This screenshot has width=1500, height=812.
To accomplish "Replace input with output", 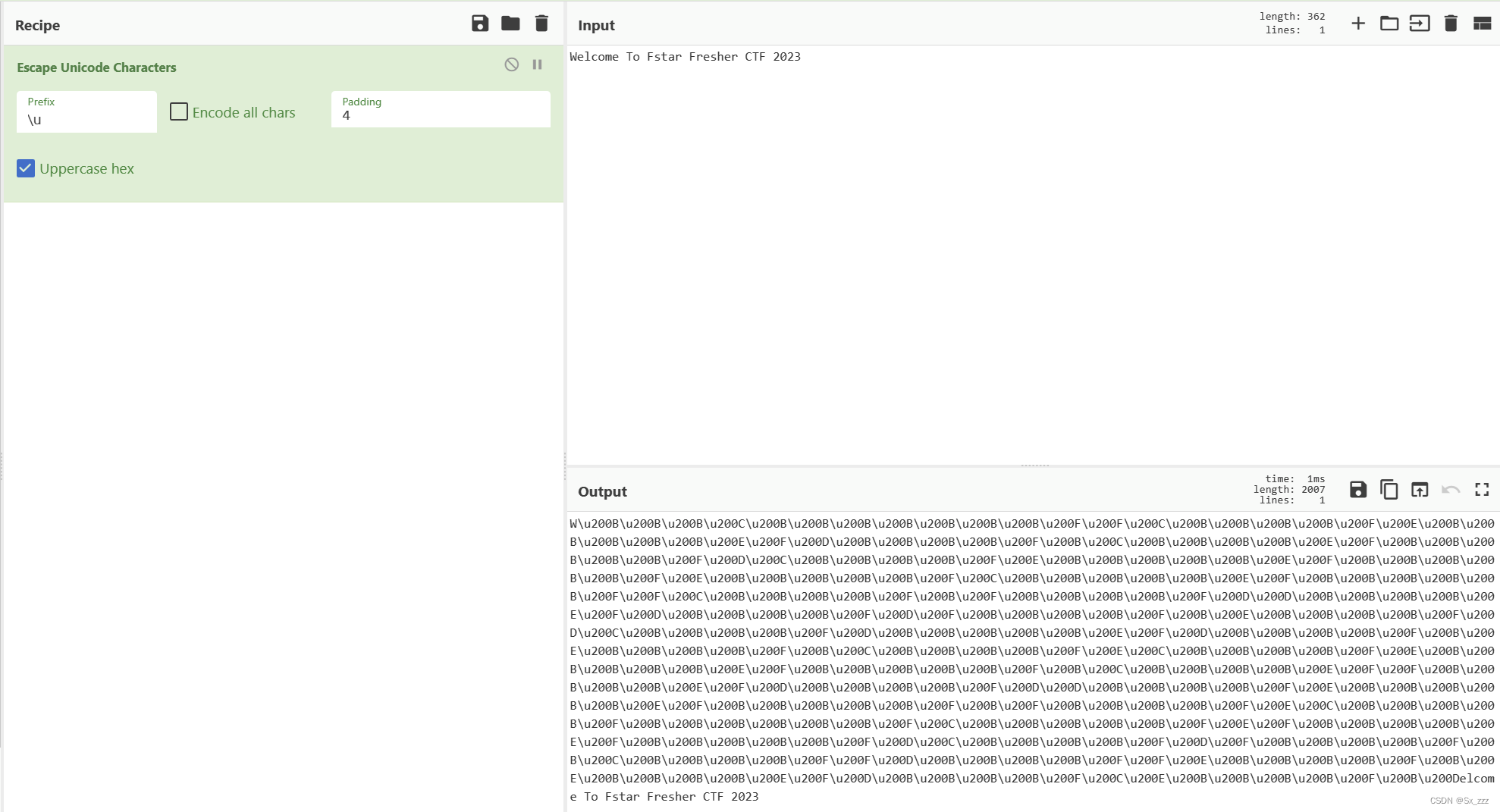I will coord(1420,490).
